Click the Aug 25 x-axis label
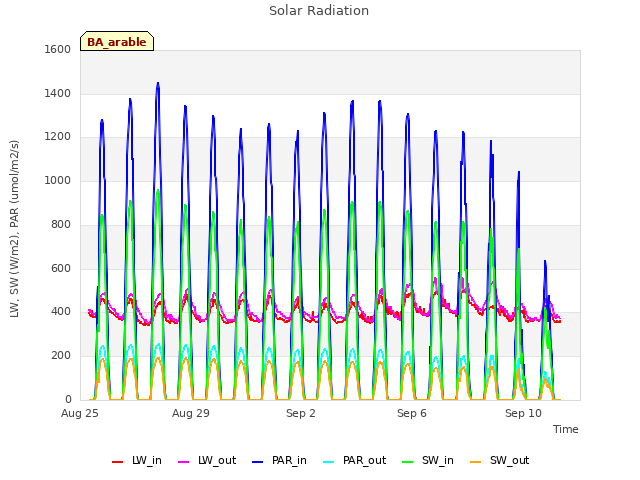640x480 pixels. point(80,413)
